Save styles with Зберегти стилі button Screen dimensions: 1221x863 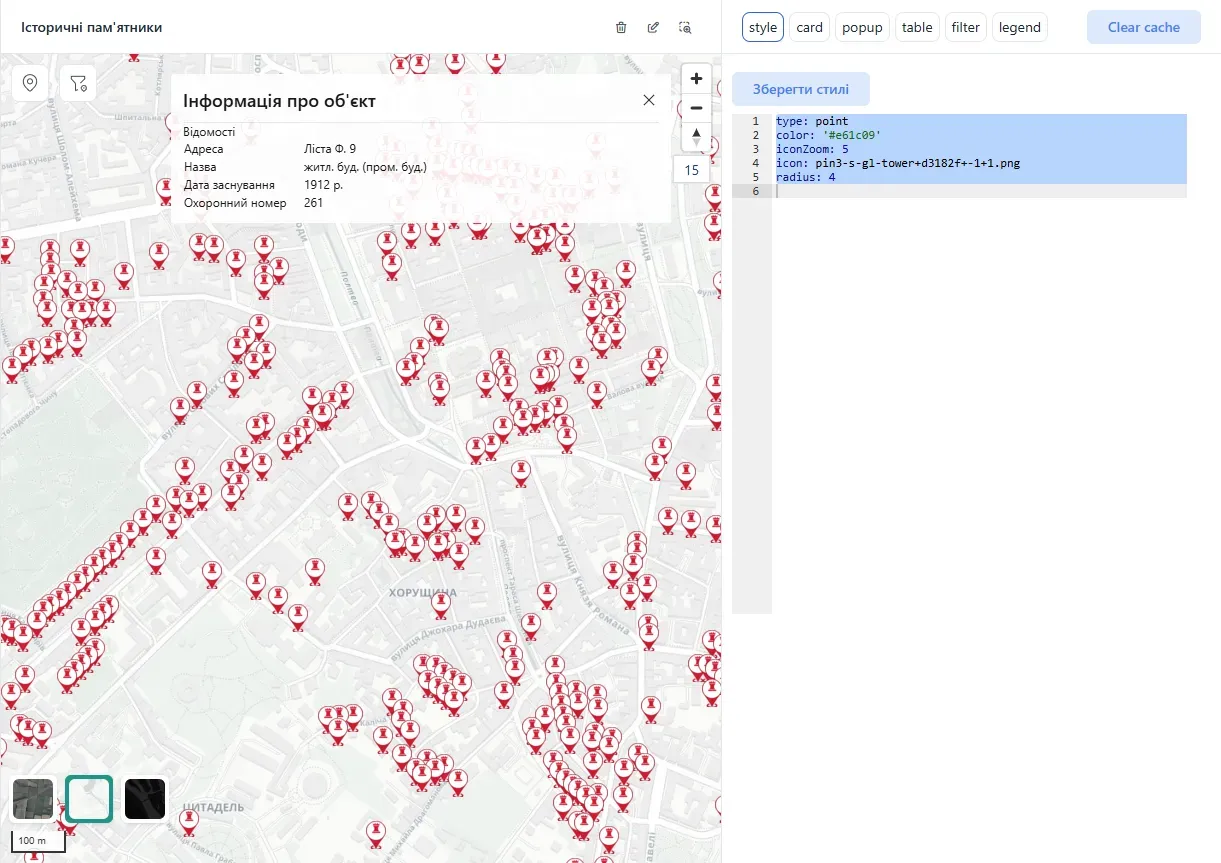point(801,89)
